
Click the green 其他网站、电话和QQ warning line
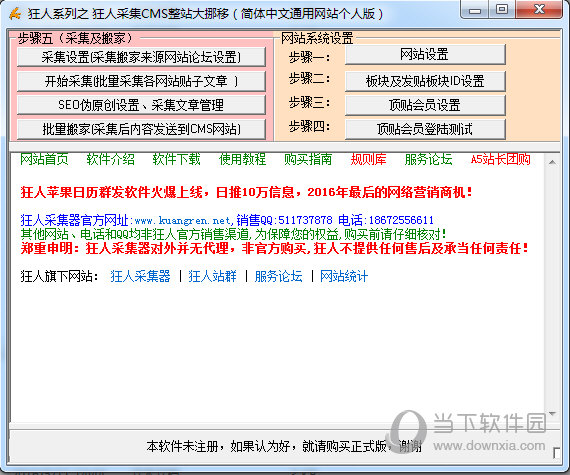pyautogui.click(x=233, y=234)
